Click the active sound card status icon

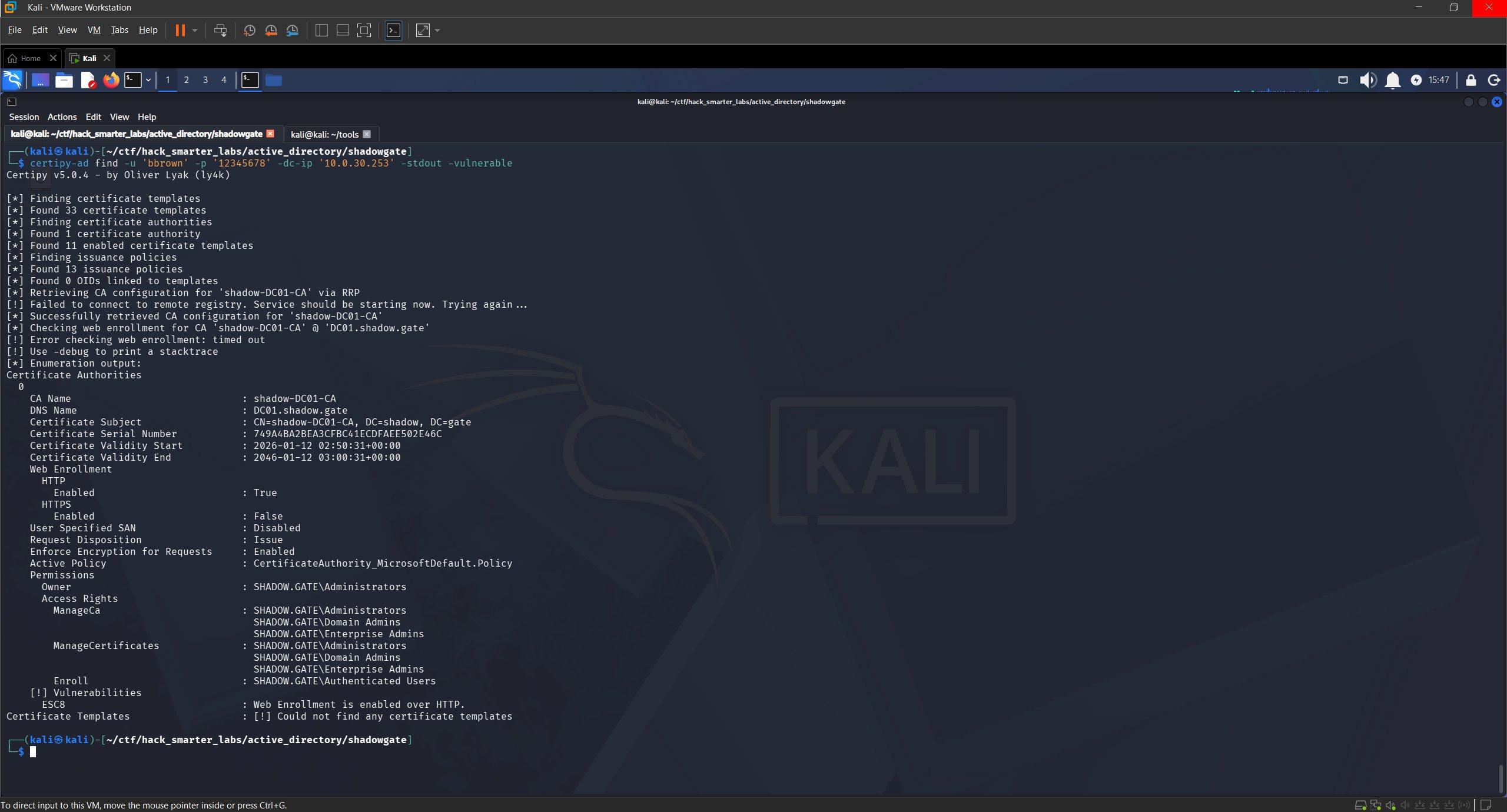[1391, 805]
